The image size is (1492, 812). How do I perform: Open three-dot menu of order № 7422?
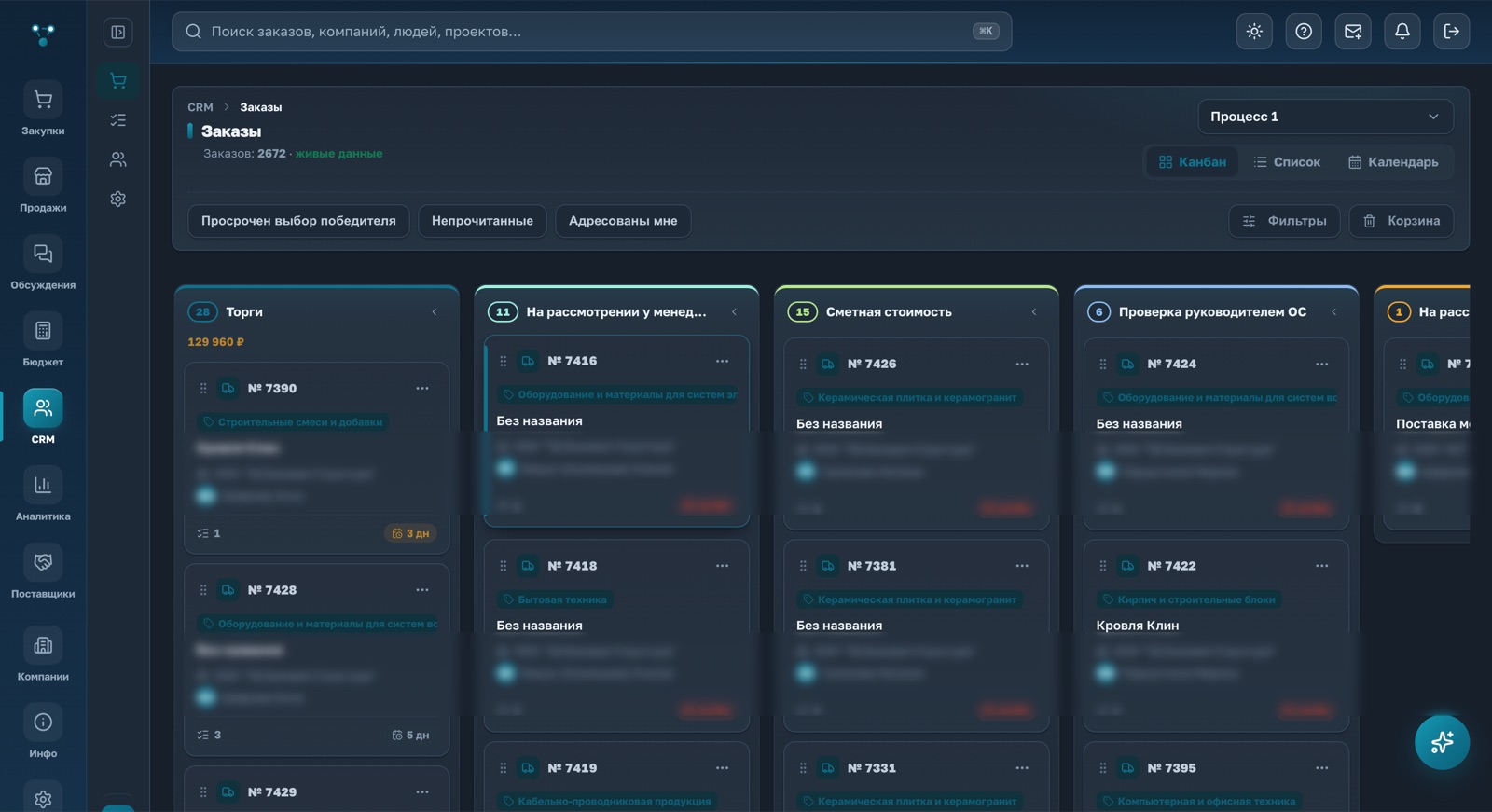1321,566
